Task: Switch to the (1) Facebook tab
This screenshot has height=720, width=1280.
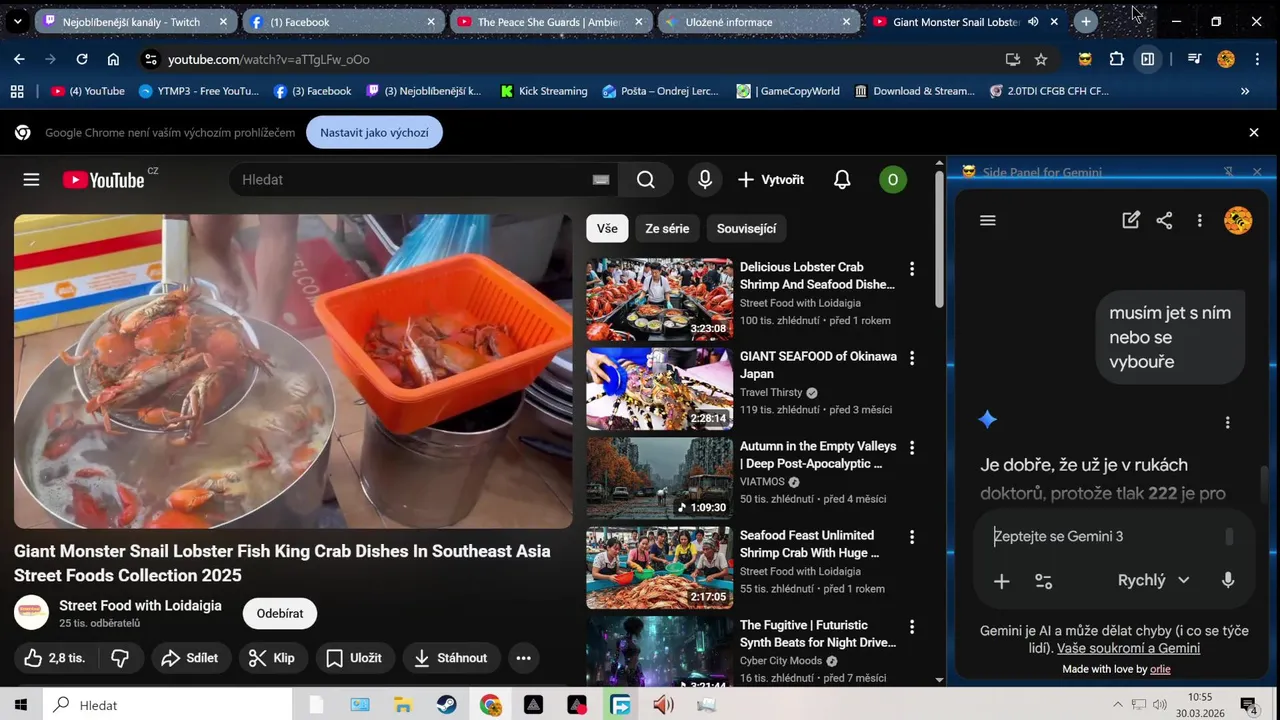Action: coord(345,21)
